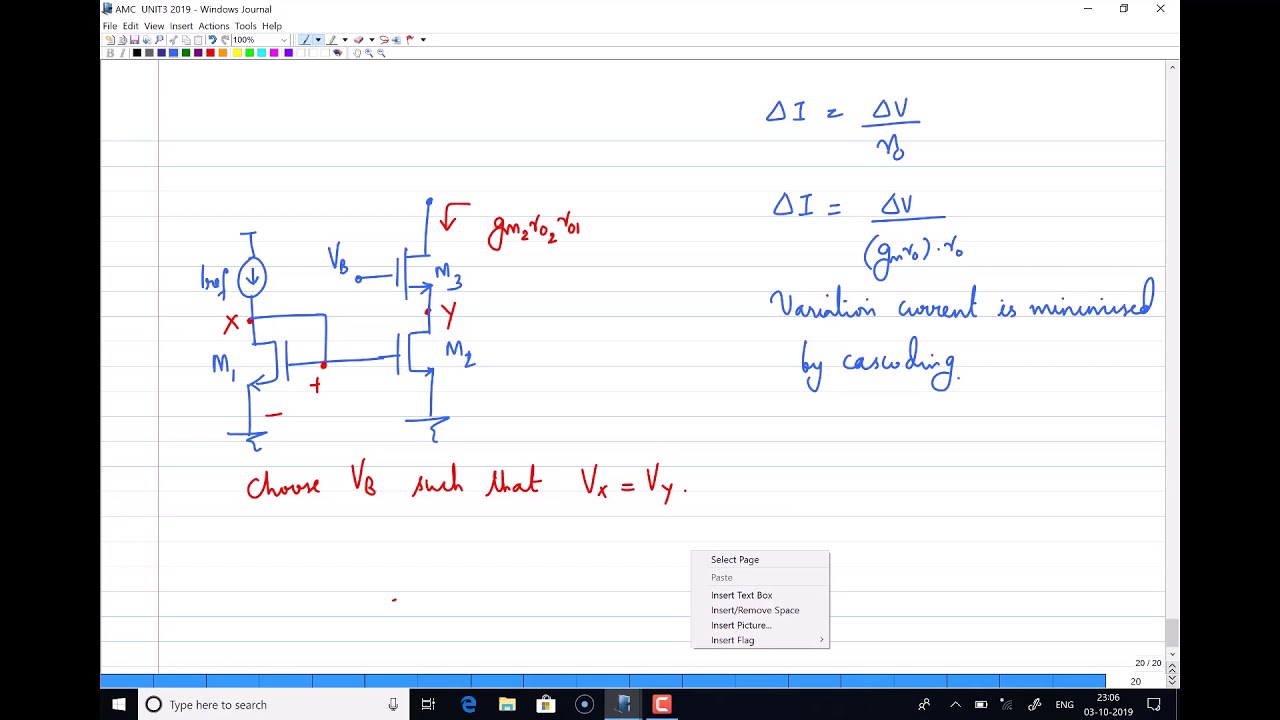
Task: Click the zoom out magnifier icon
Action: click(381, 53)
